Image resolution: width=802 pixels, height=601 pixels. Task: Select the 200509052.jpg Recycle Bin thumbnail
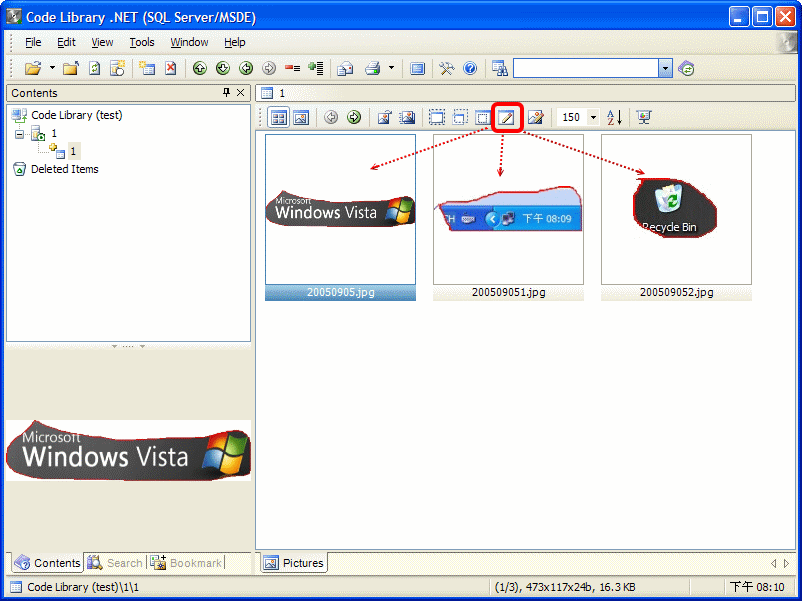coord(676,217)
